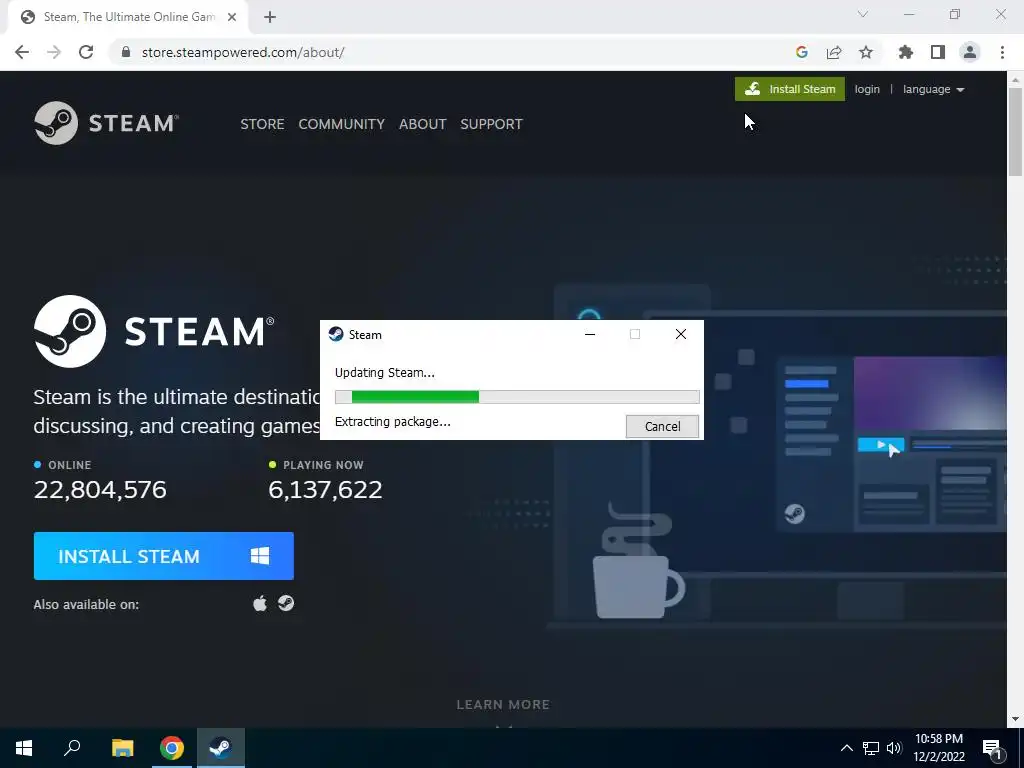
Task: Open the notifications action center icon
Action: tap(992, 748)
